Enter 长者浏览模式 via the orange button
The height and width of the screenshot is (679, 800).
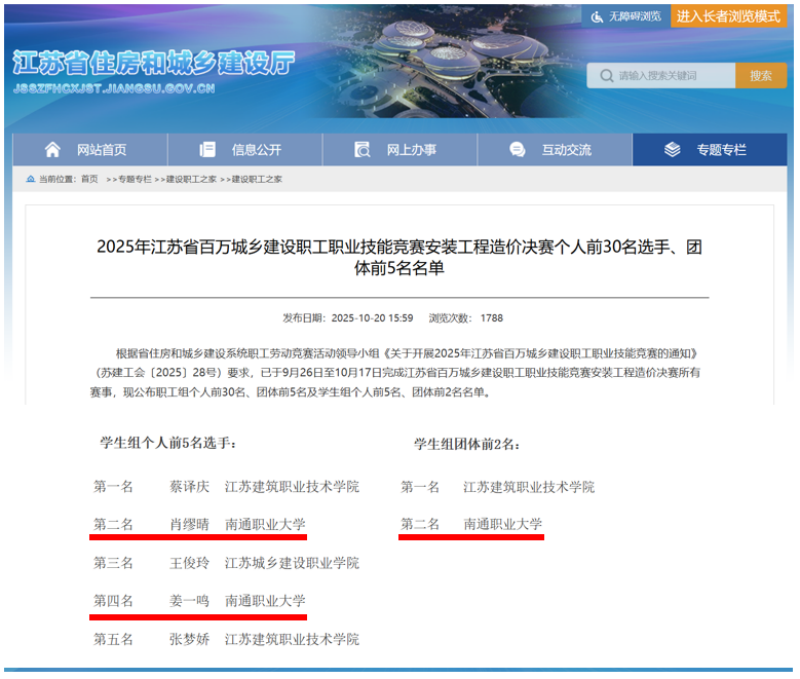[731, 17]
